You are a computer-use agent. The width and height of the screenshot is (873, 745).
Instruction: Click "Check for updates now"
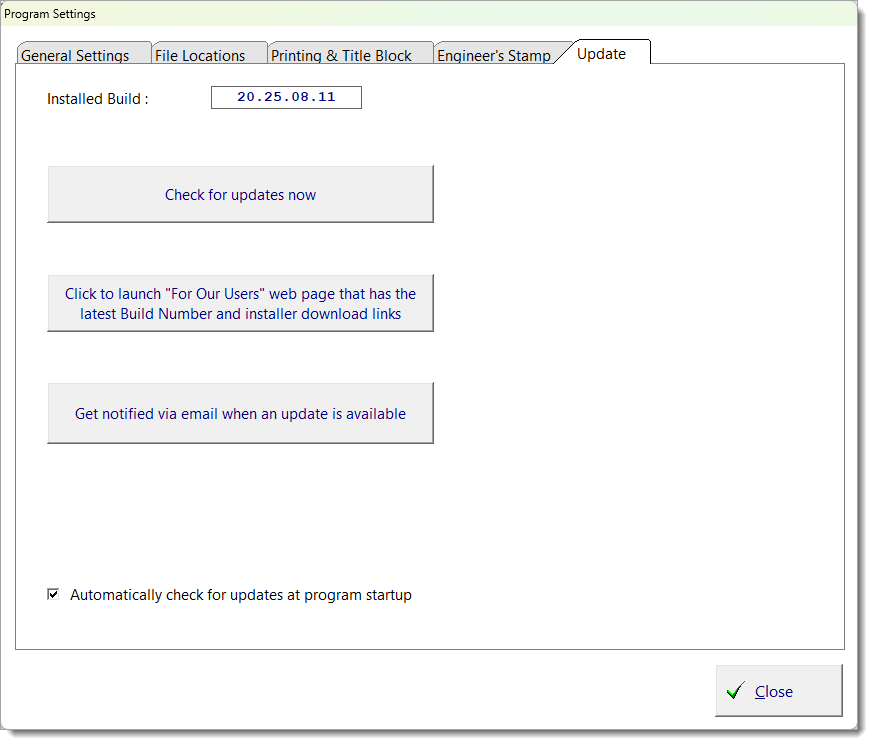click(x=240, y=194)
